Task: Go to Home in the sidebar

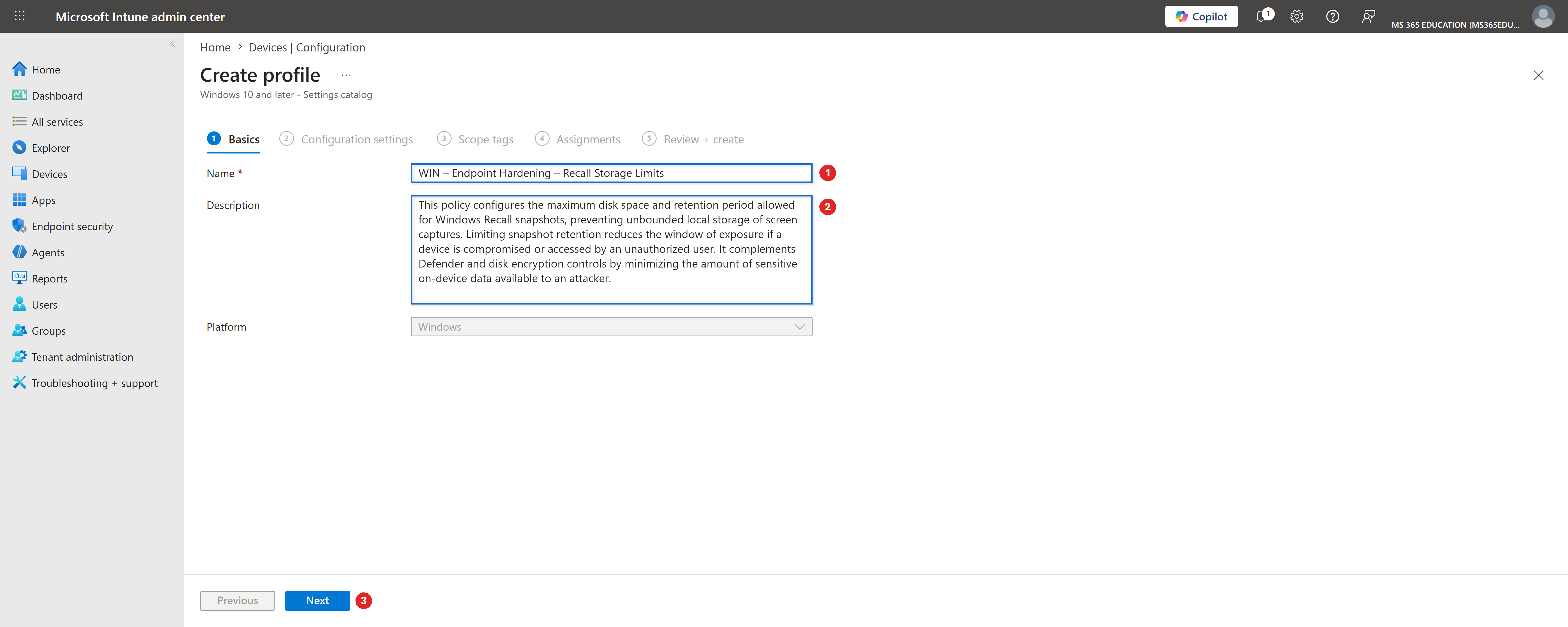Action: click(x=46, y=69)
